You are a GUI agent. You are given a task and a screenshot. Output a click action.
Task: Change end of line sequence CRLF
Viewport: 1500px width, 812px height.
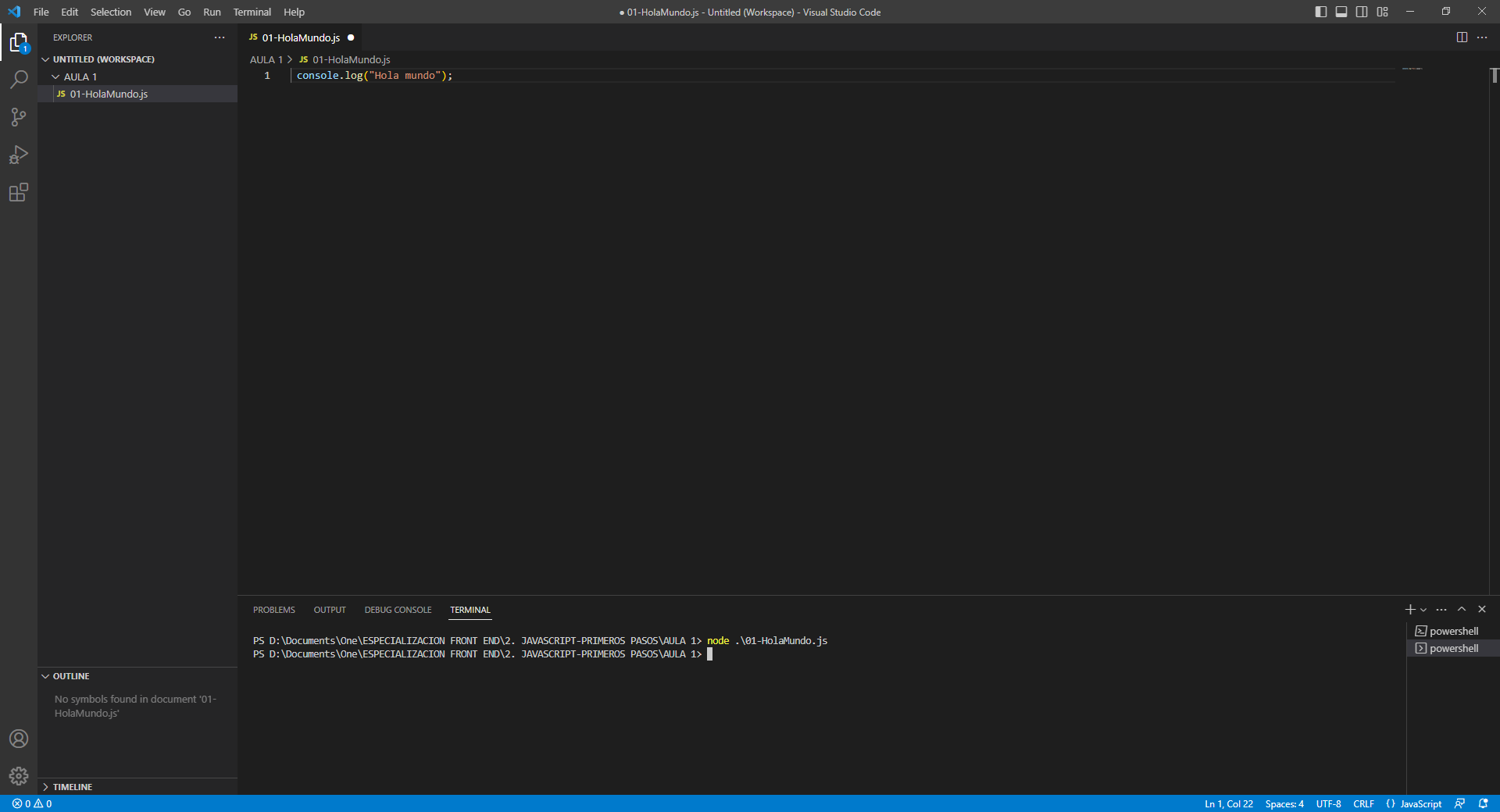click(1363, 803)
